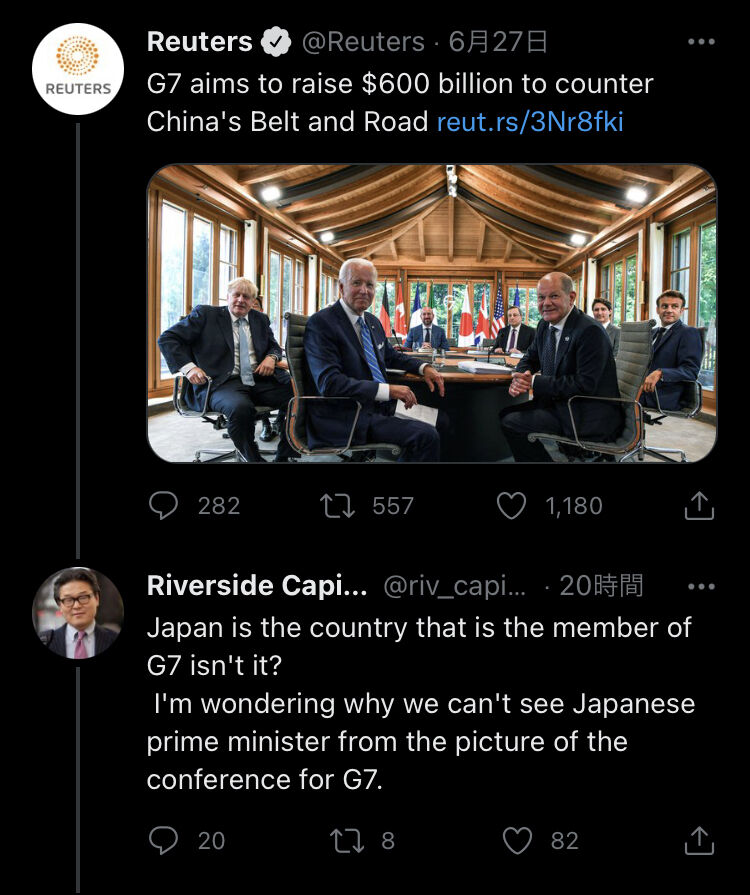Image resolution: width=750 pixels, height=895 pixels.
Task: Click the Reuters verified badge
Action: (275, 42)
